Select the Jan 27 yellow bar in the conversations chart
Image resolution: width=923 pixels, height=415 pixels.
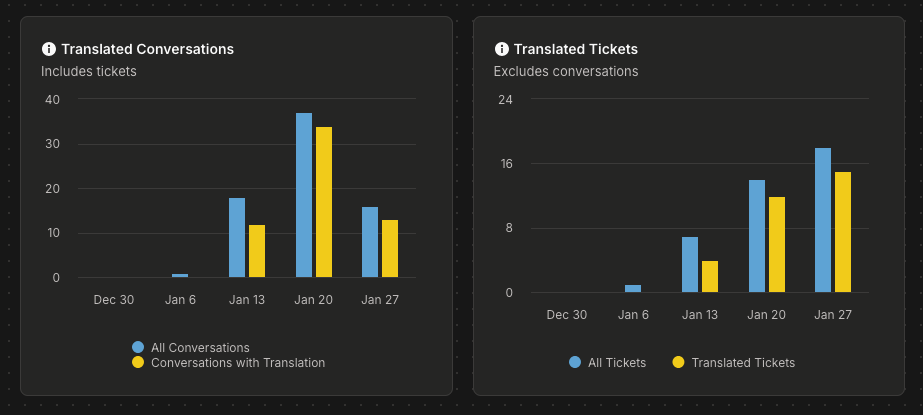(390, 248)
